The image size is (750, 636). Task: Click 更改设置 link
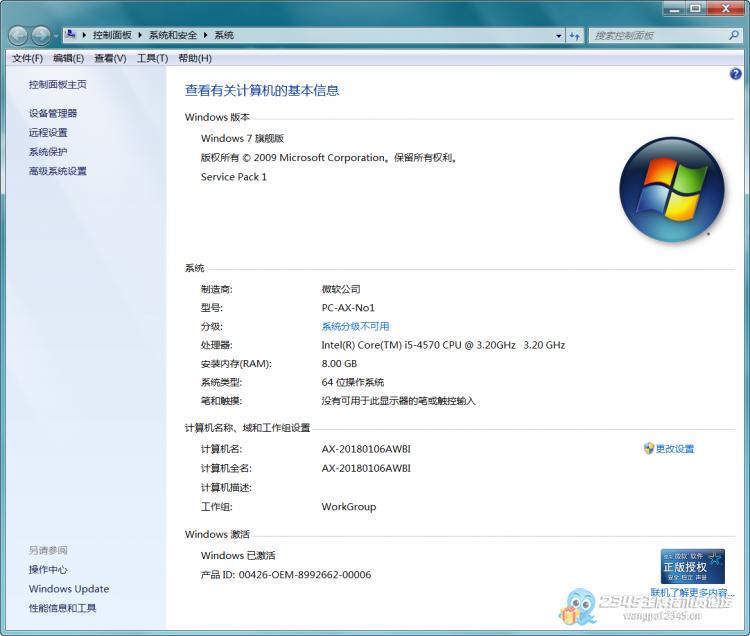[x=674, y=449]
